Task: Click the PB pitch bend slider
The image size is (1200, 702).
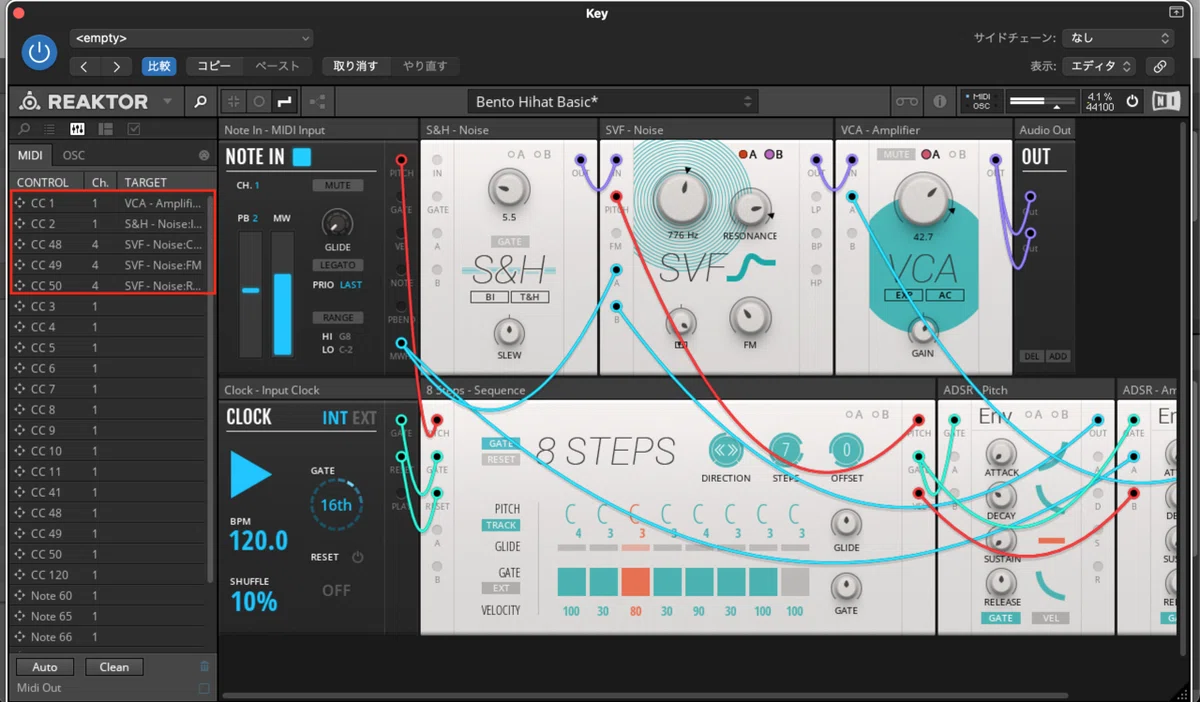Action: 250,293
